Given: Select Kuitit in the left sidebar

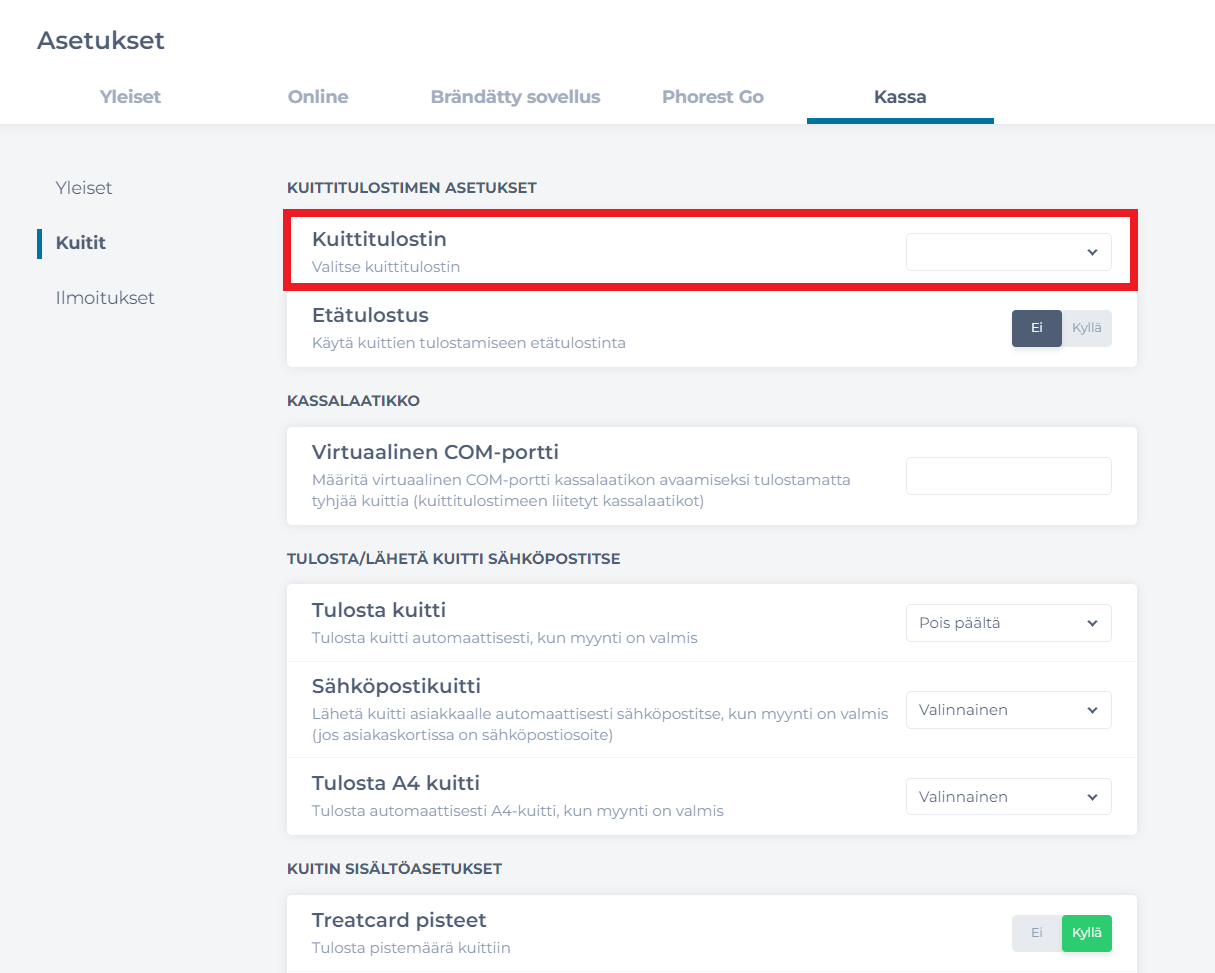Looking at the screenshot, I should (81, 243).
